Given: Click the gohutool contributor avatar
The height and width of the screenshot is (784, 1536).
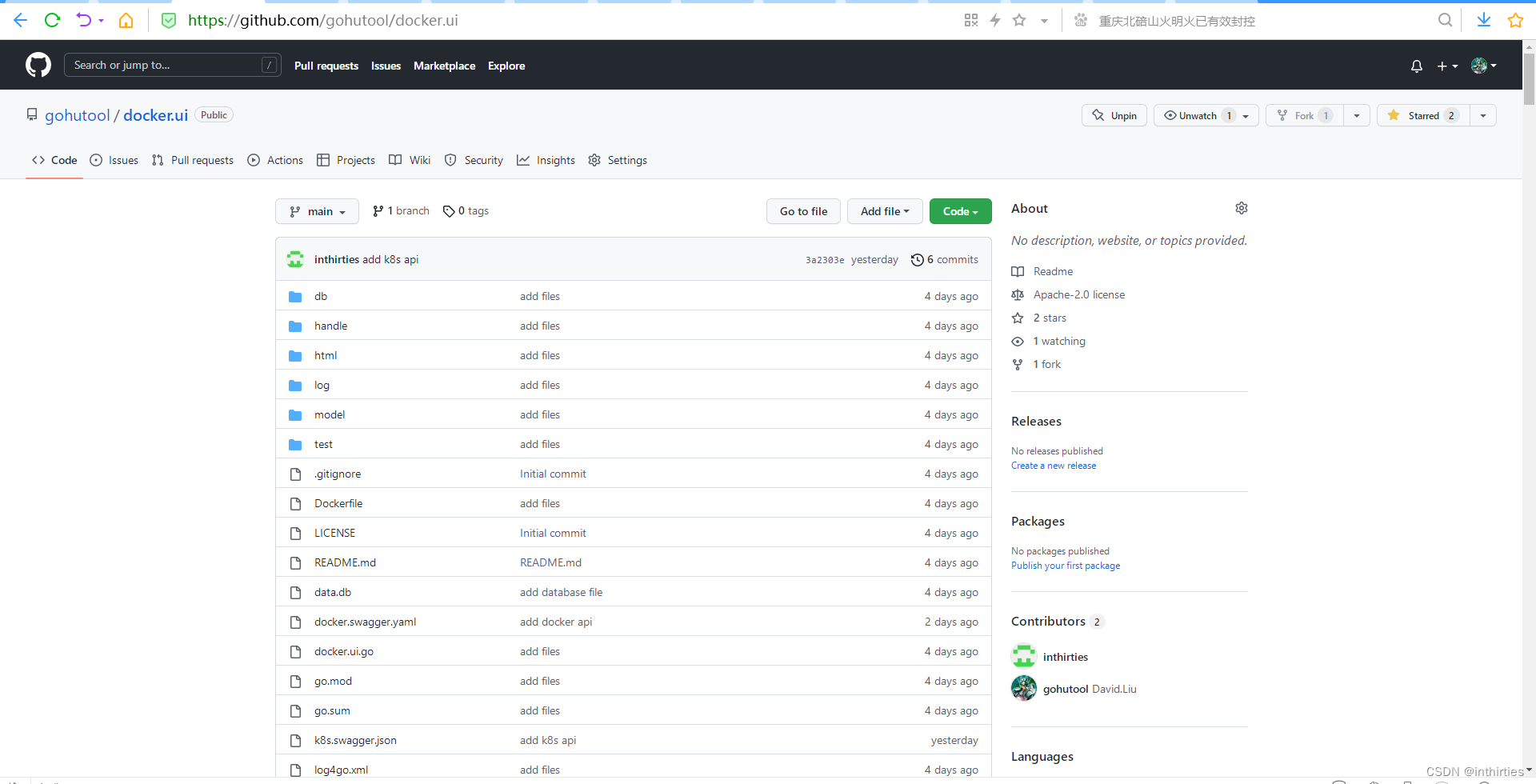Looking at the screenshot, I should pos(1024,688).
